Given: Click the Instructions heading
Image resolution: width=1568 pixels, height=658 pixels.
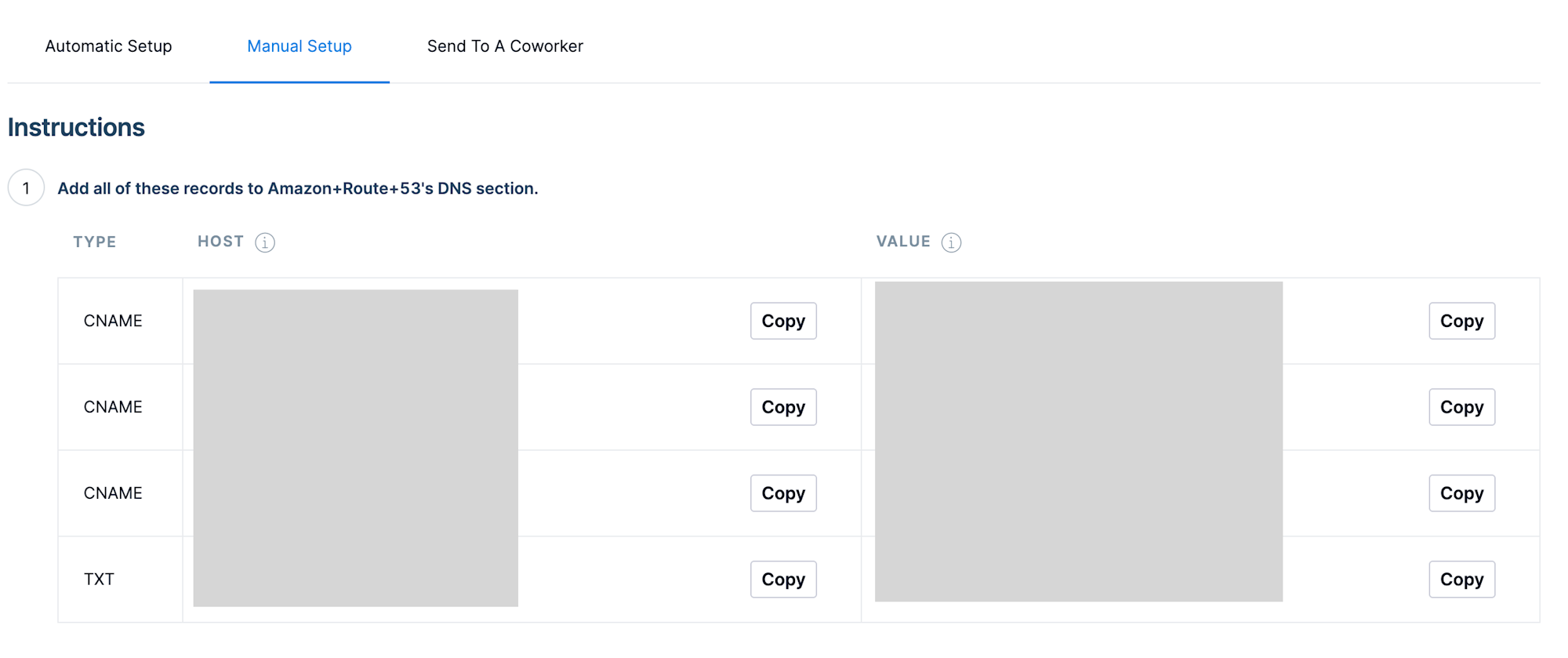Looking at the screenshot, I should pyautogui.click(x=76, y=127).
